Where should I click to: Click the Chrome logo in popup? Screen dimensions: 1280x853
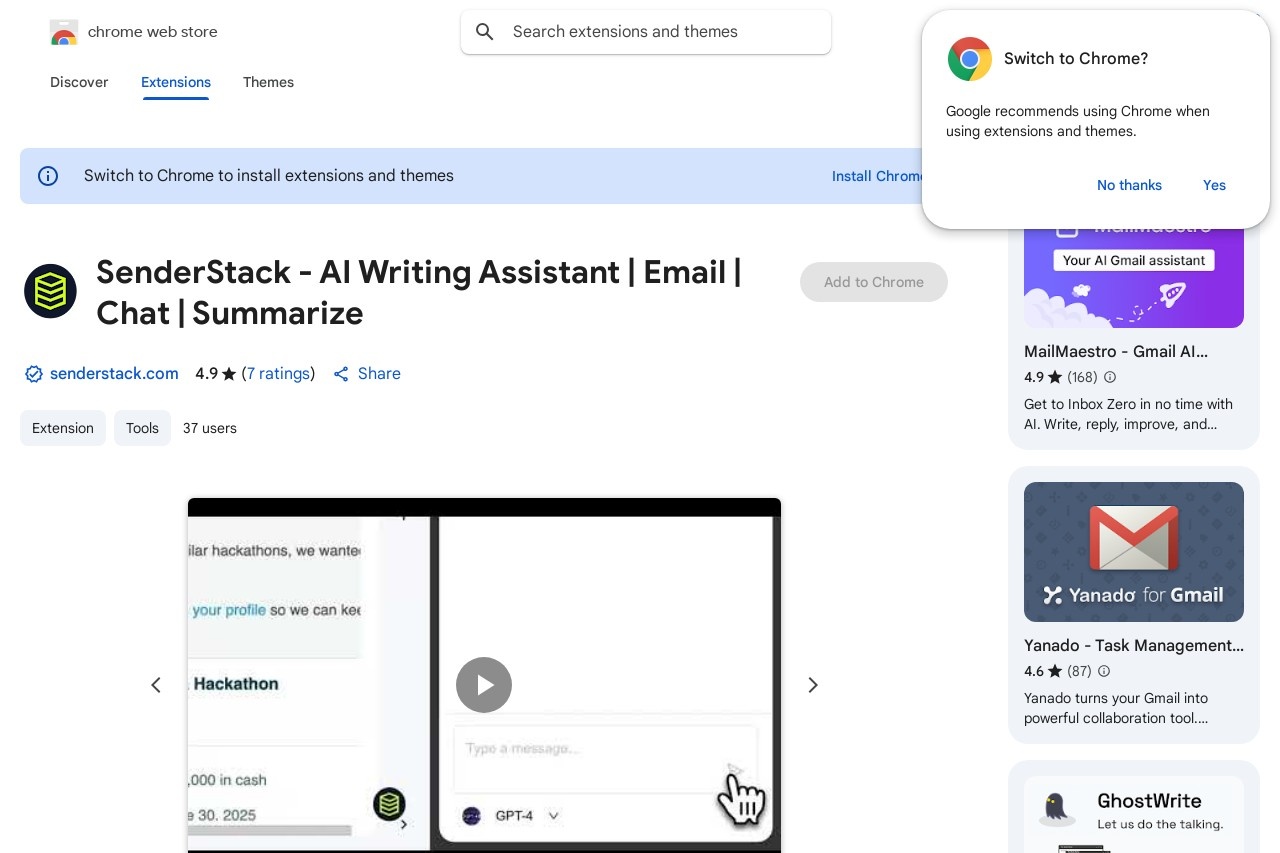point(969,59)
